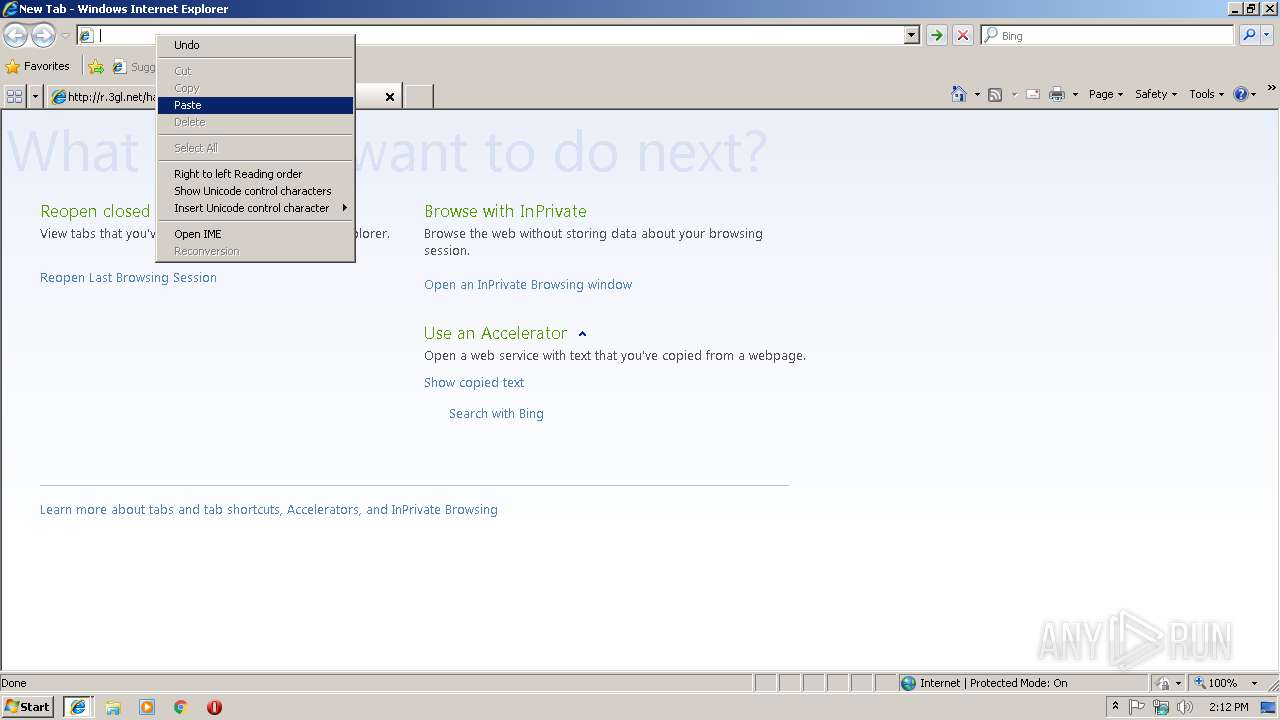Click the 100% zoom level button
Screen dimensions: 1280x720
pyautogui.click(x=1217, y=683)
